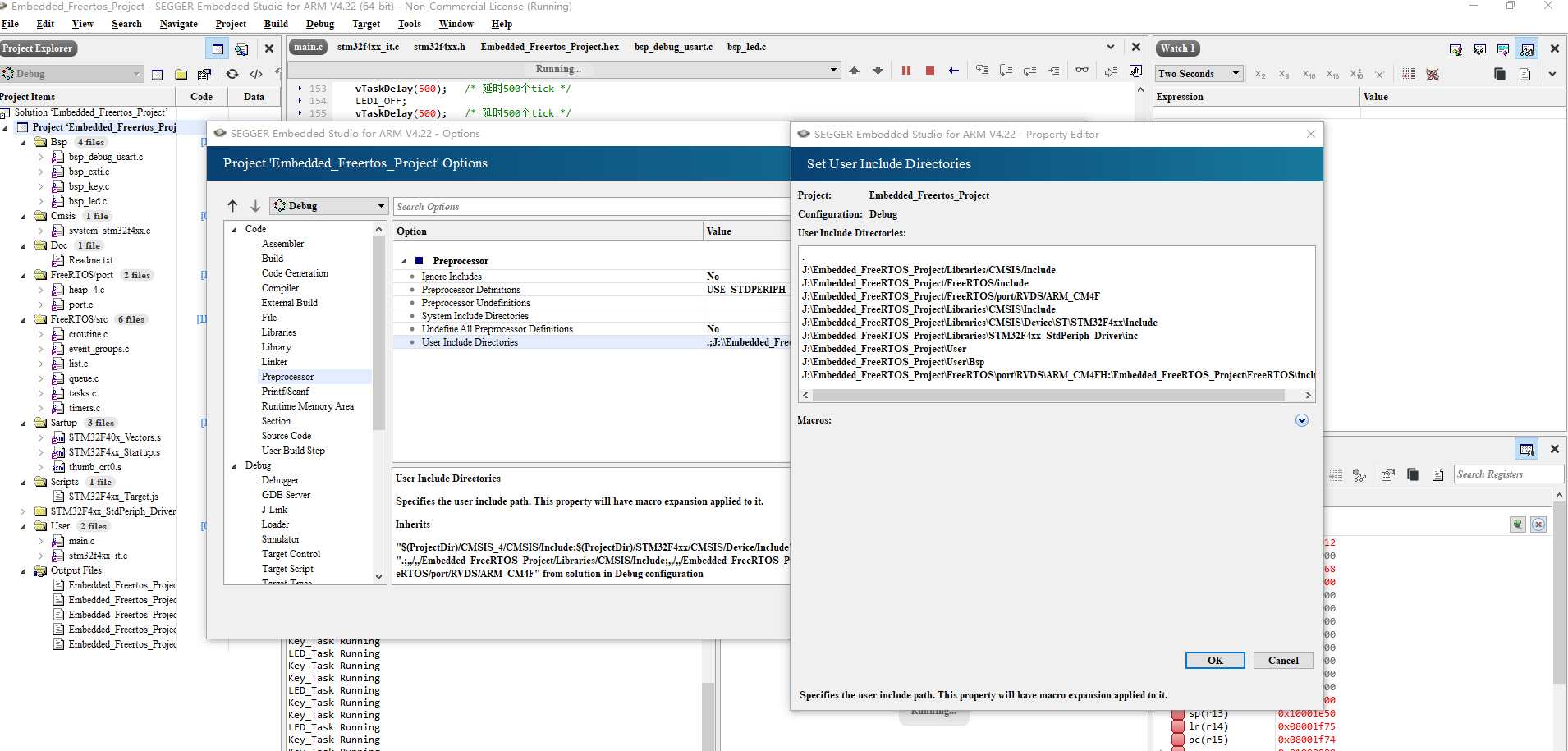This screenshot has width=1568, height=751.
Task: Open the Debug configuration dropdown in Project Explorer
Action: [72, 74]
